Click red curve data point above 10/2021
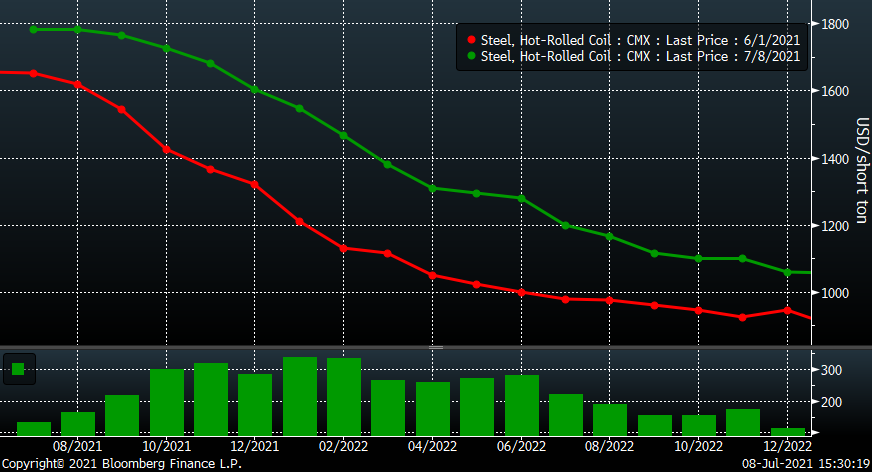 [x=166, y=150]
